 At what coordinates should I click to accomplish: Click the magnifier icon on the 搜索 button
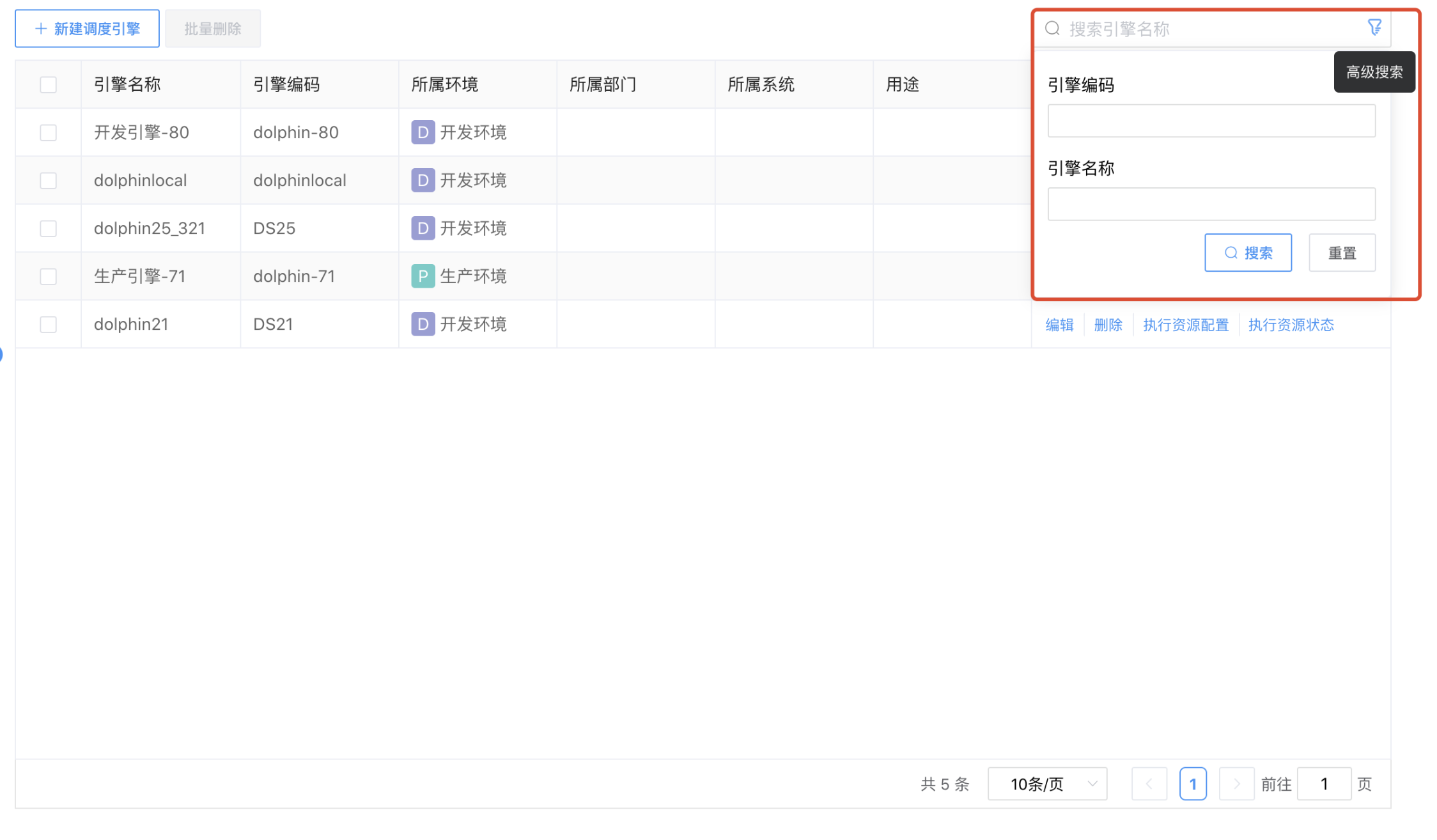(x=1231, y=253)
